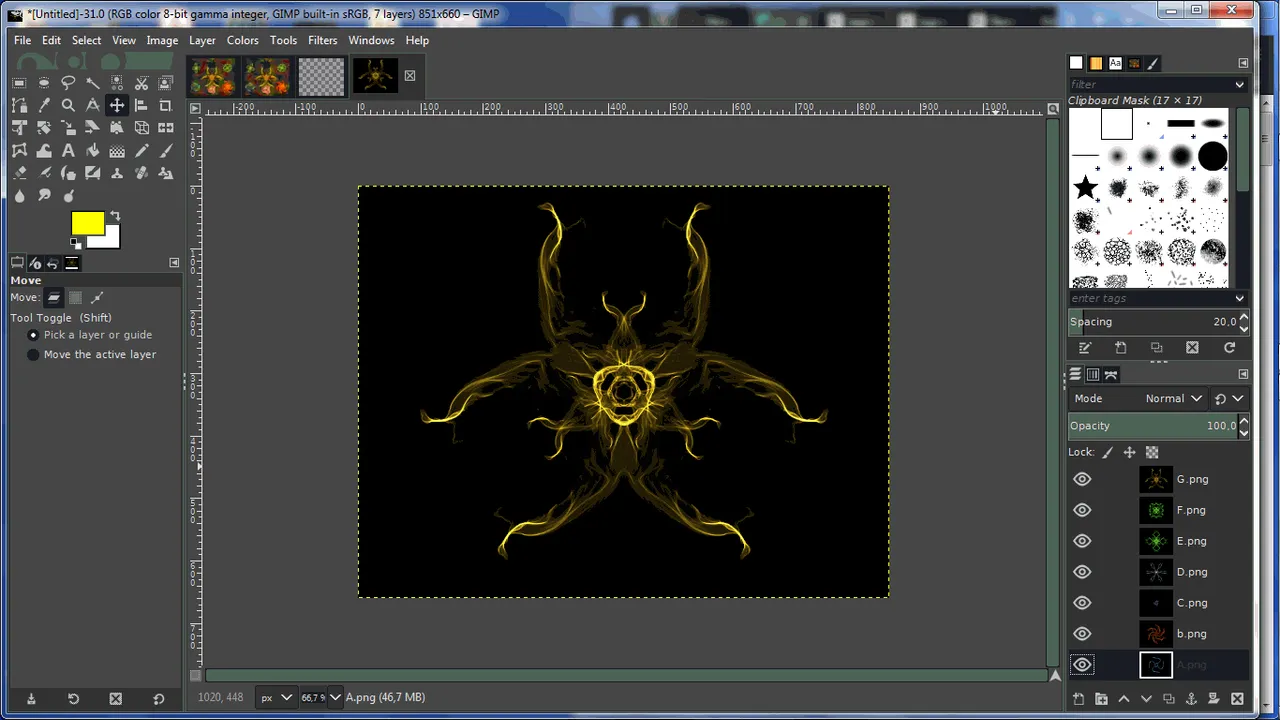Select the Dodge/Burn tool
This screenshot has width=1280, height=720.
68,196
